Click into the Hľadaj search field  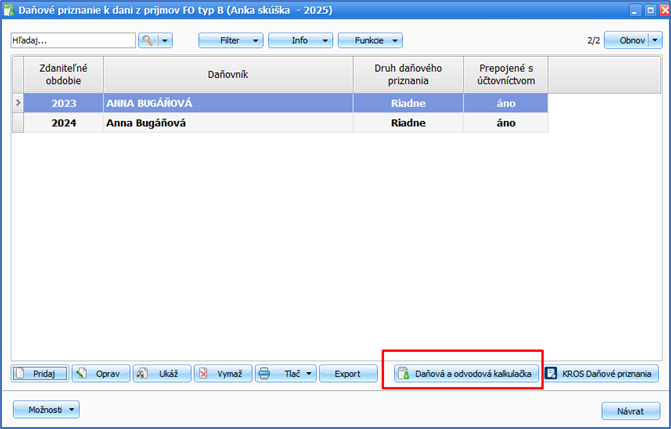(x=73, y=40)
